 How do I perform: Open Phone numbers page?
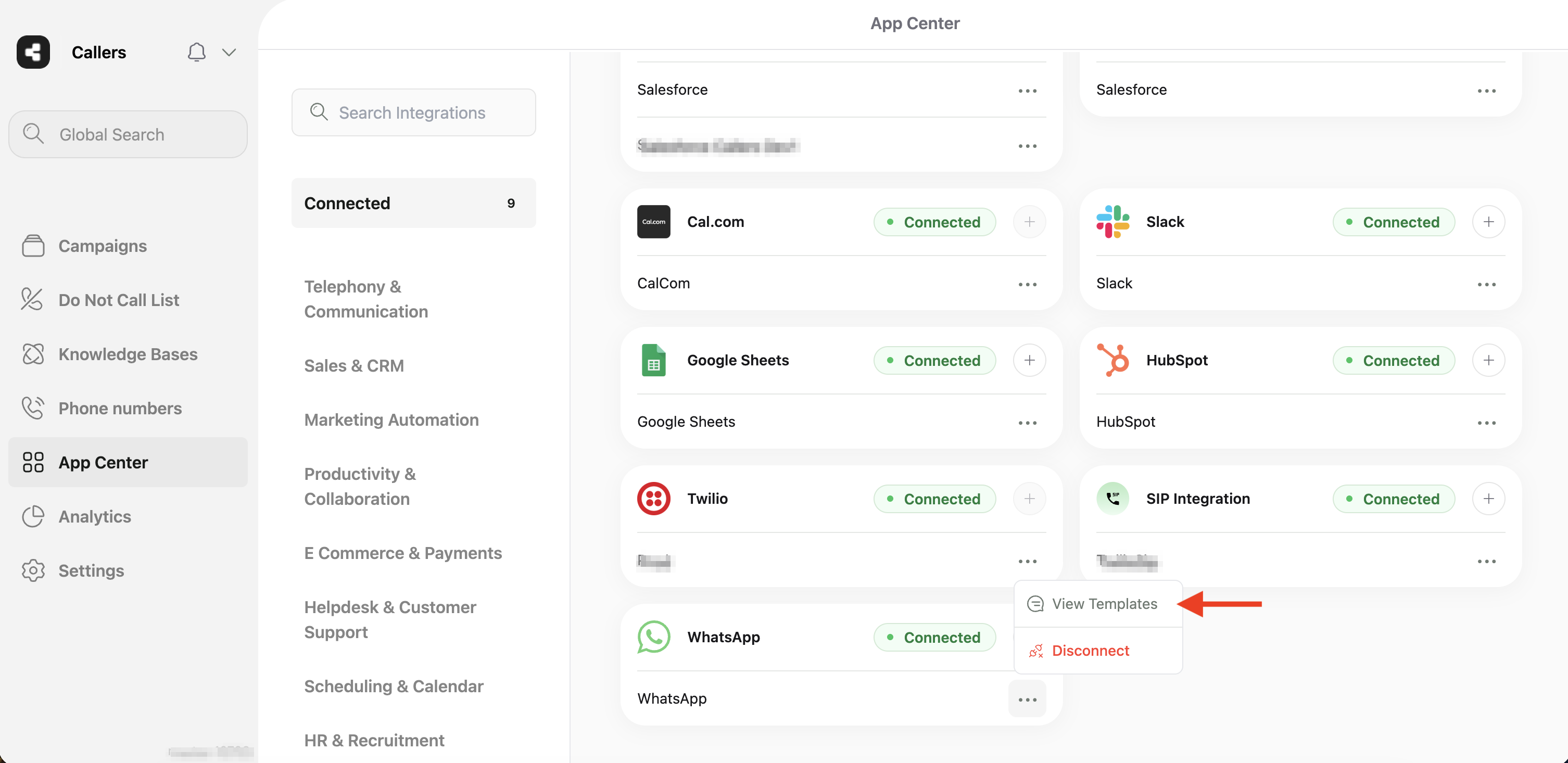coord(128,408)
